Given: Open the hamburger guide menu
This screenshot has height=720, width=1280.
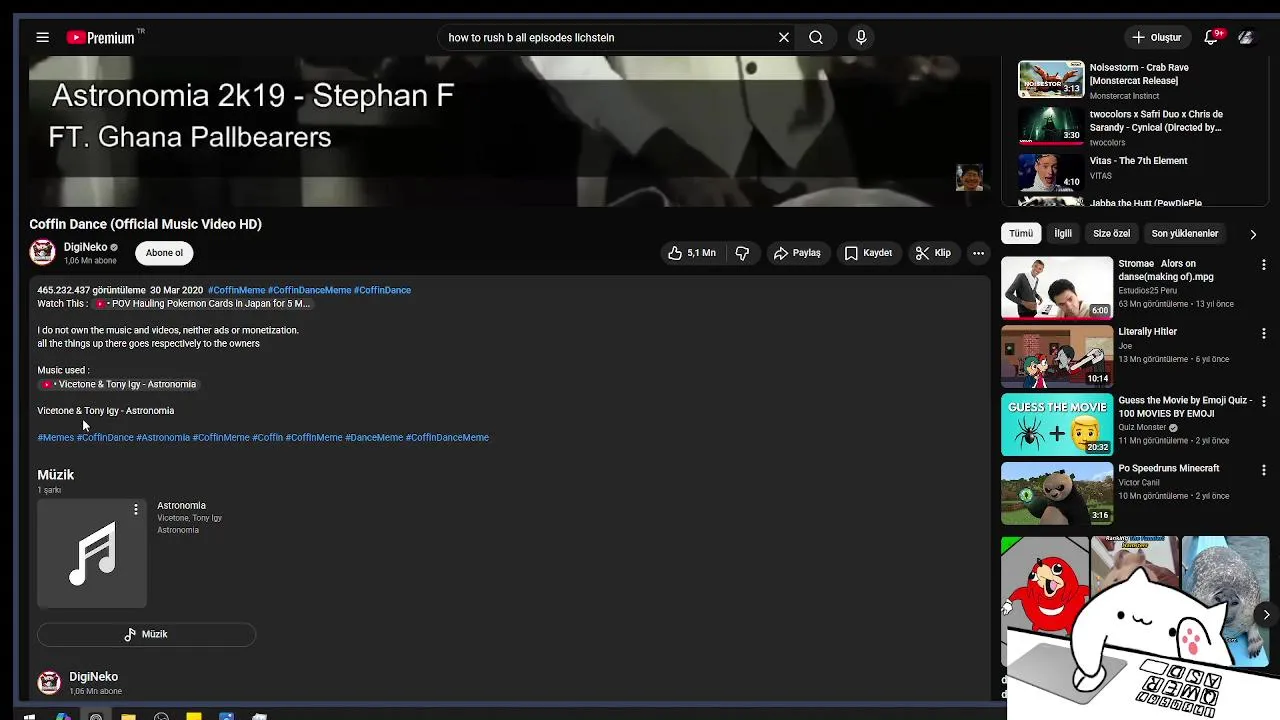Looking at the screenshot, I should tap(42, 37).
